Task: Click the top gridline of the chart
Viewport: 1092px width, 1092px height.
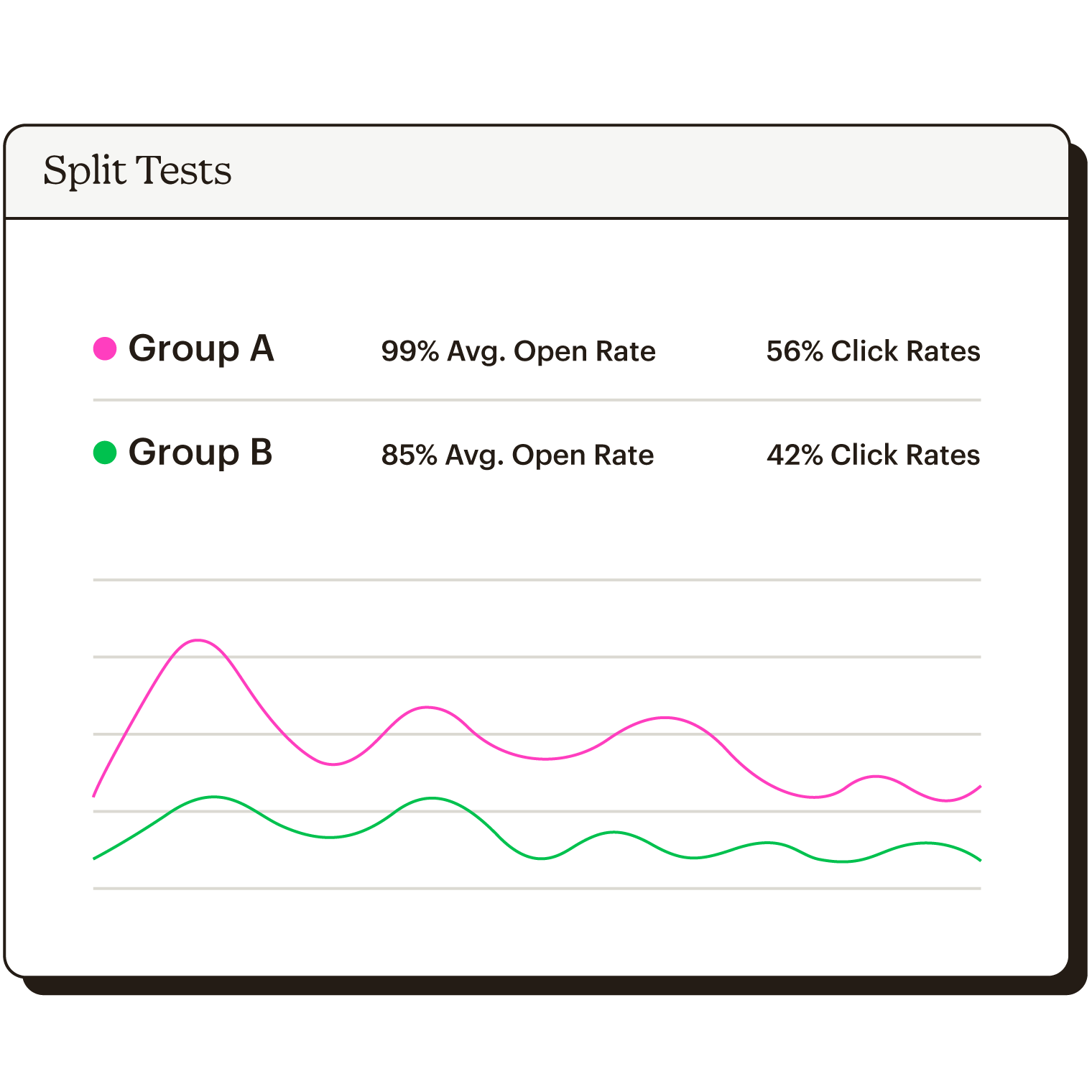Action: click(537, 580)
